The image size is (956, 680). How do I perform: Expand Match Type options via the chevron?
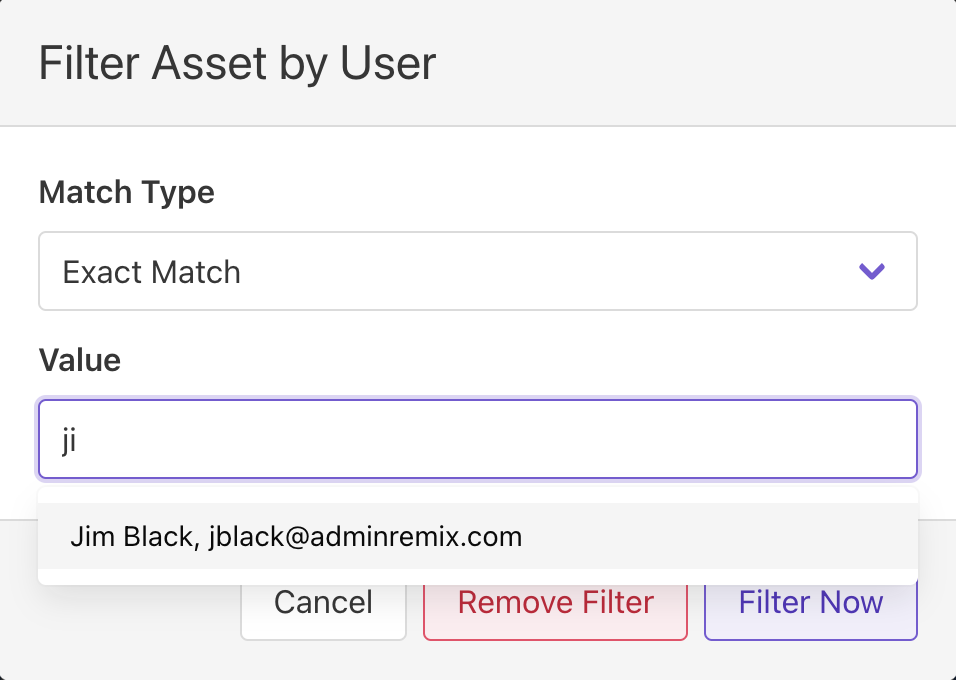click(x=872, y=271)
